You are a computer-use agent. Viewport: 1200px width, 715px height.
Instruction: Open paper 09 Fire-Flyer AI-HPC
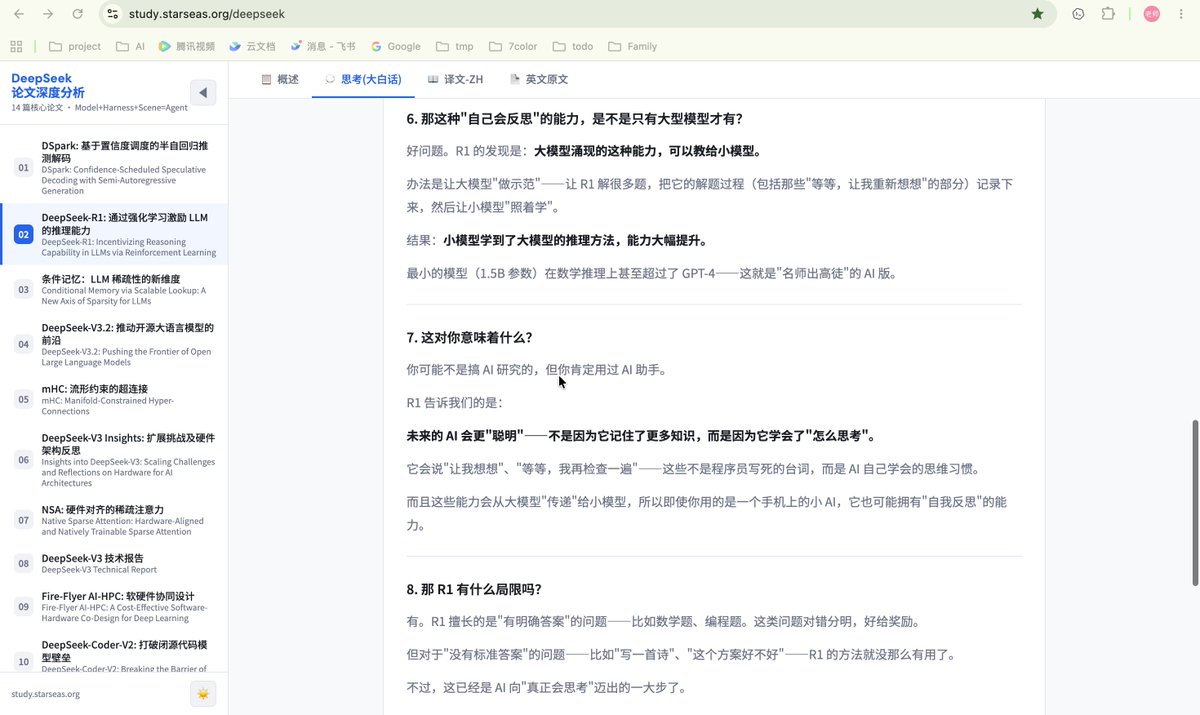pyautogui.click(x=114, y=606)
